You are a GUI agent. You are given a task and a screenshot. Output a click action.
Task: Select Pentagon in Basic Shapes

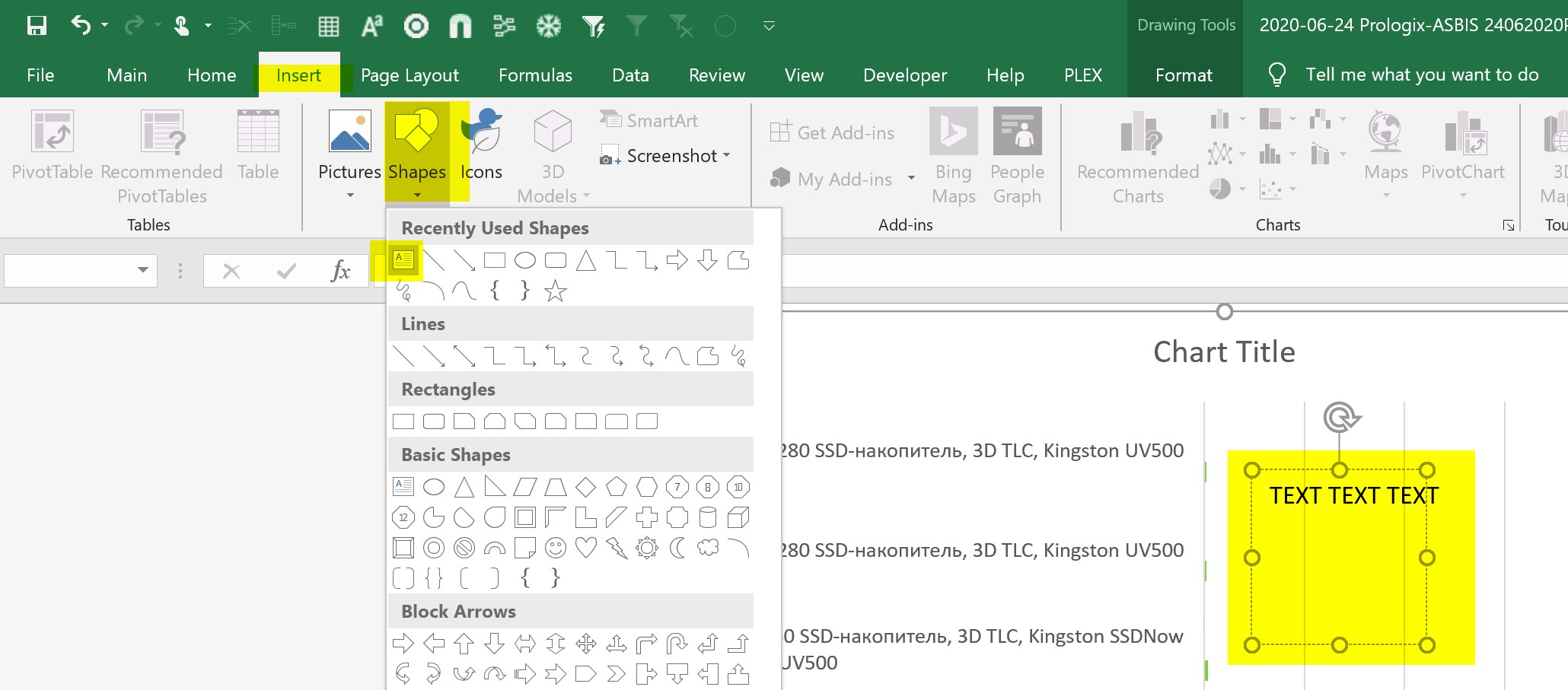point(617,487)
